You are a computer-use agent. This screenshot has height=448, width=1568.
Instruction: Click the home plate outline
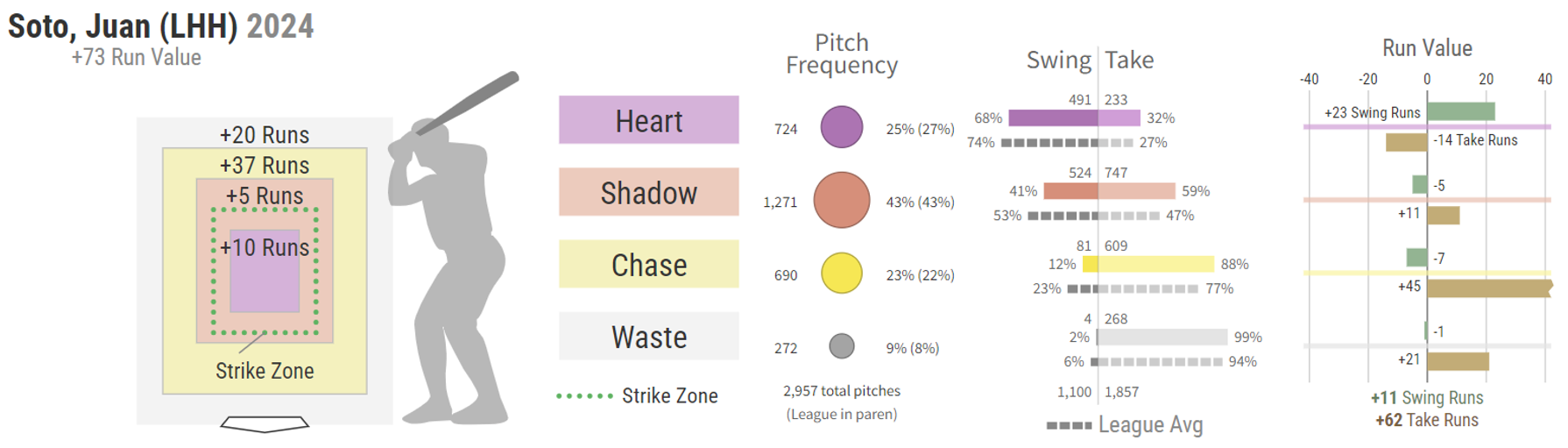pos(265,424)
